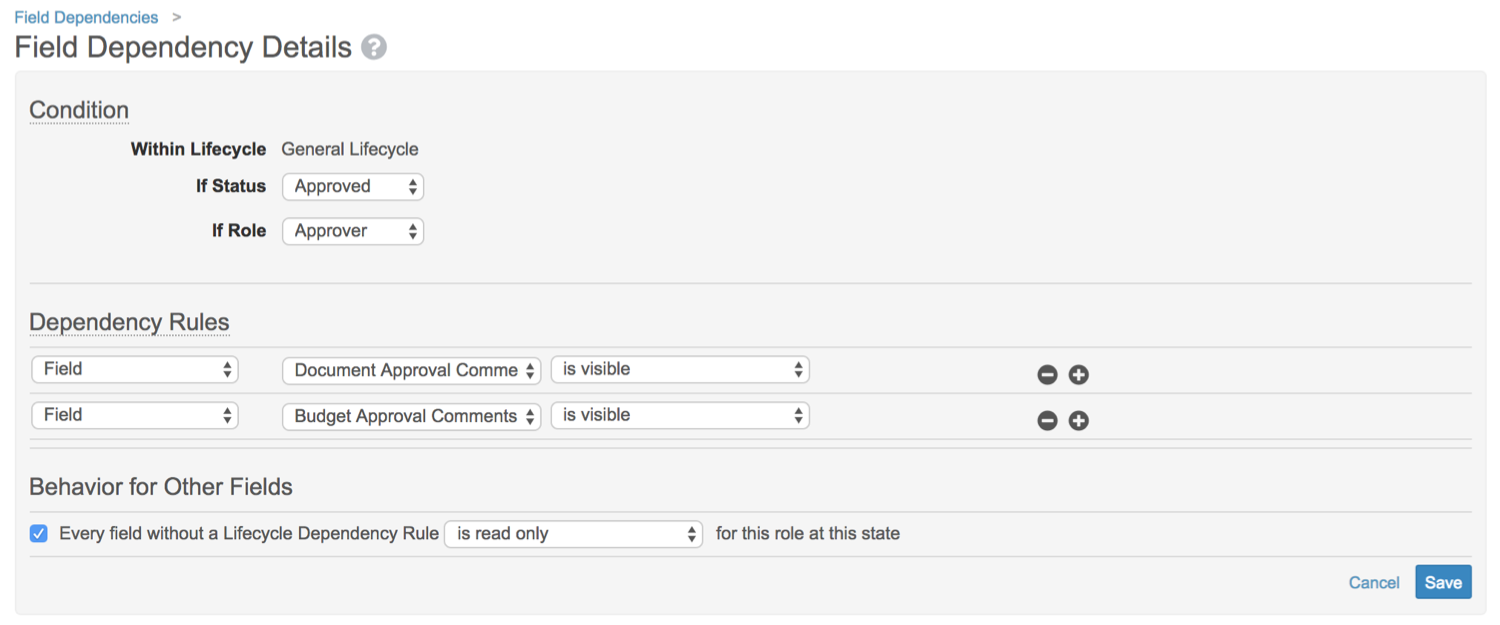
Task: Go back via Field Dependencies breadcrumb
Action: click(x=86, y=17)
